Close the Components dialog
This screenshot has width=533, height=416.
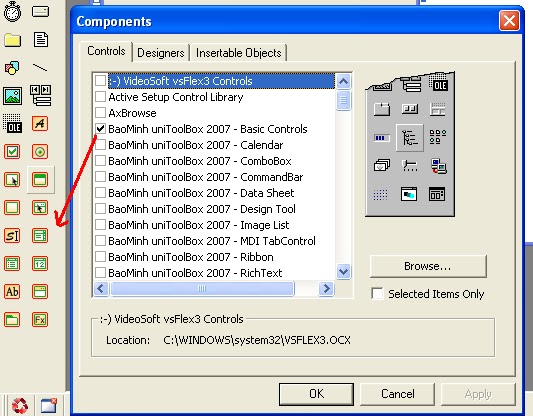coord(509,21)
